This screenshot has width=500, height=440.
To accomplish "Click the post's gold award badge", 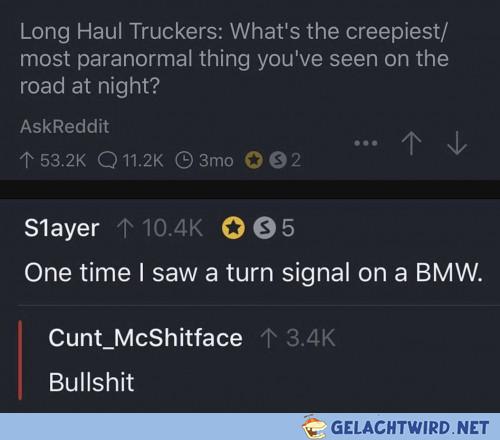I will point(254,160).
